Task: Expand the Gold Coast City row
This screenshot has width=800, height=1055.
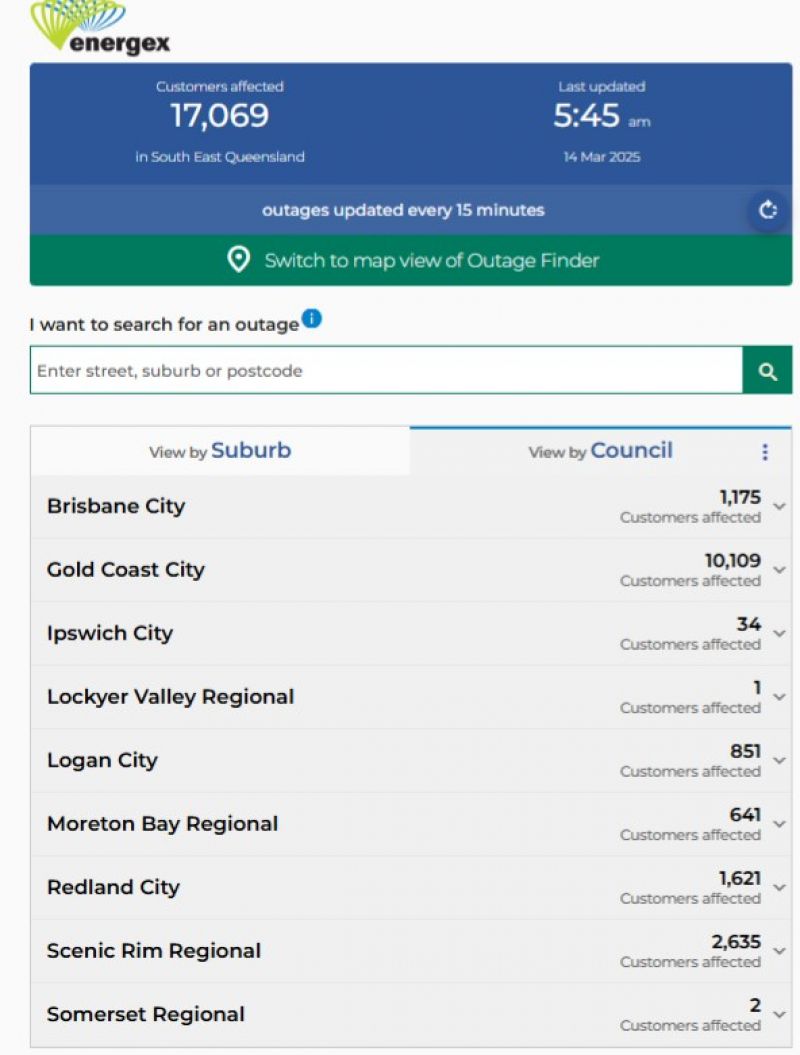Action: 779,570
